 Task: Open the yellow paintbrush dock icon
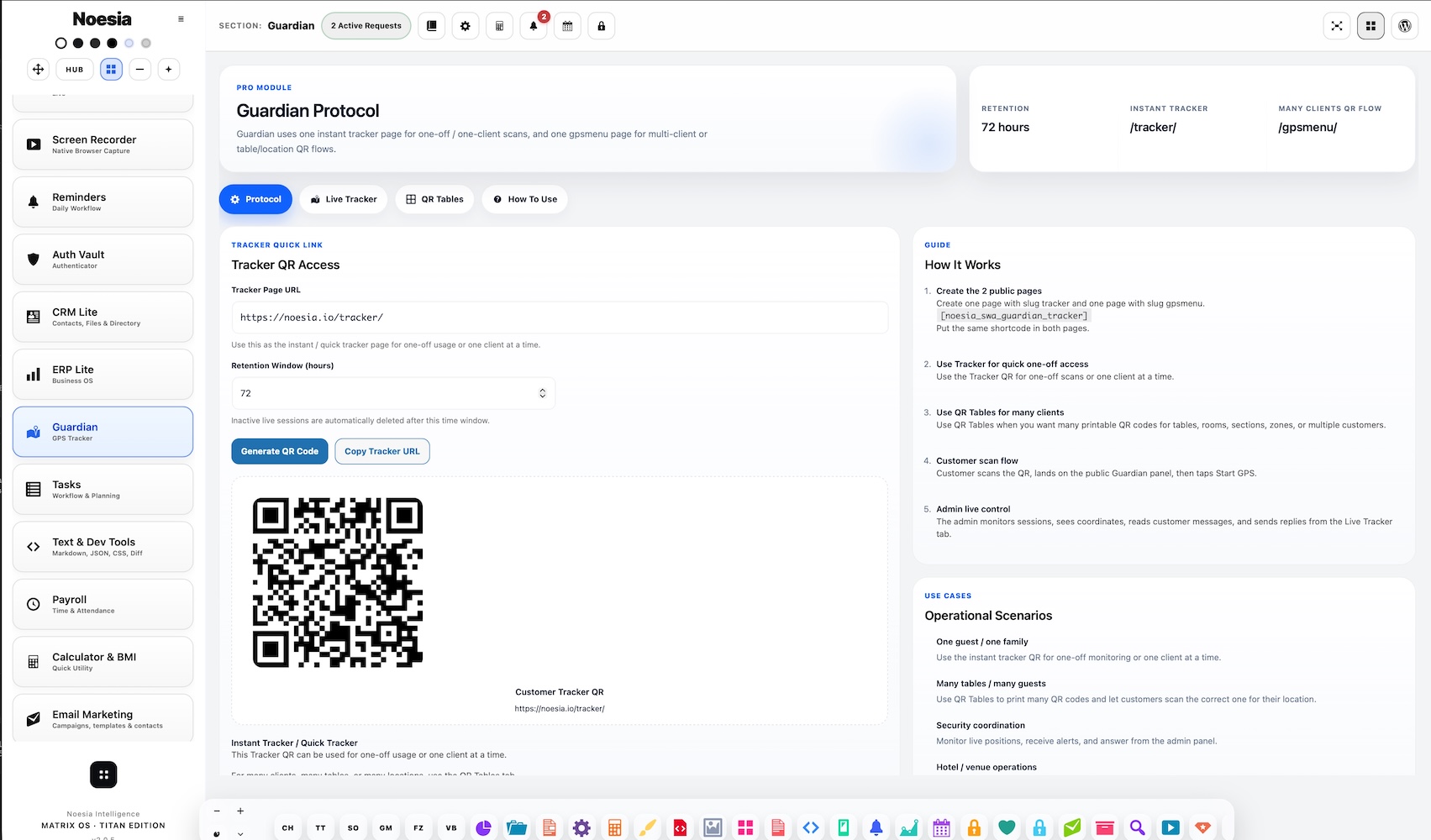pyautogui.click(x=647, y=828)
